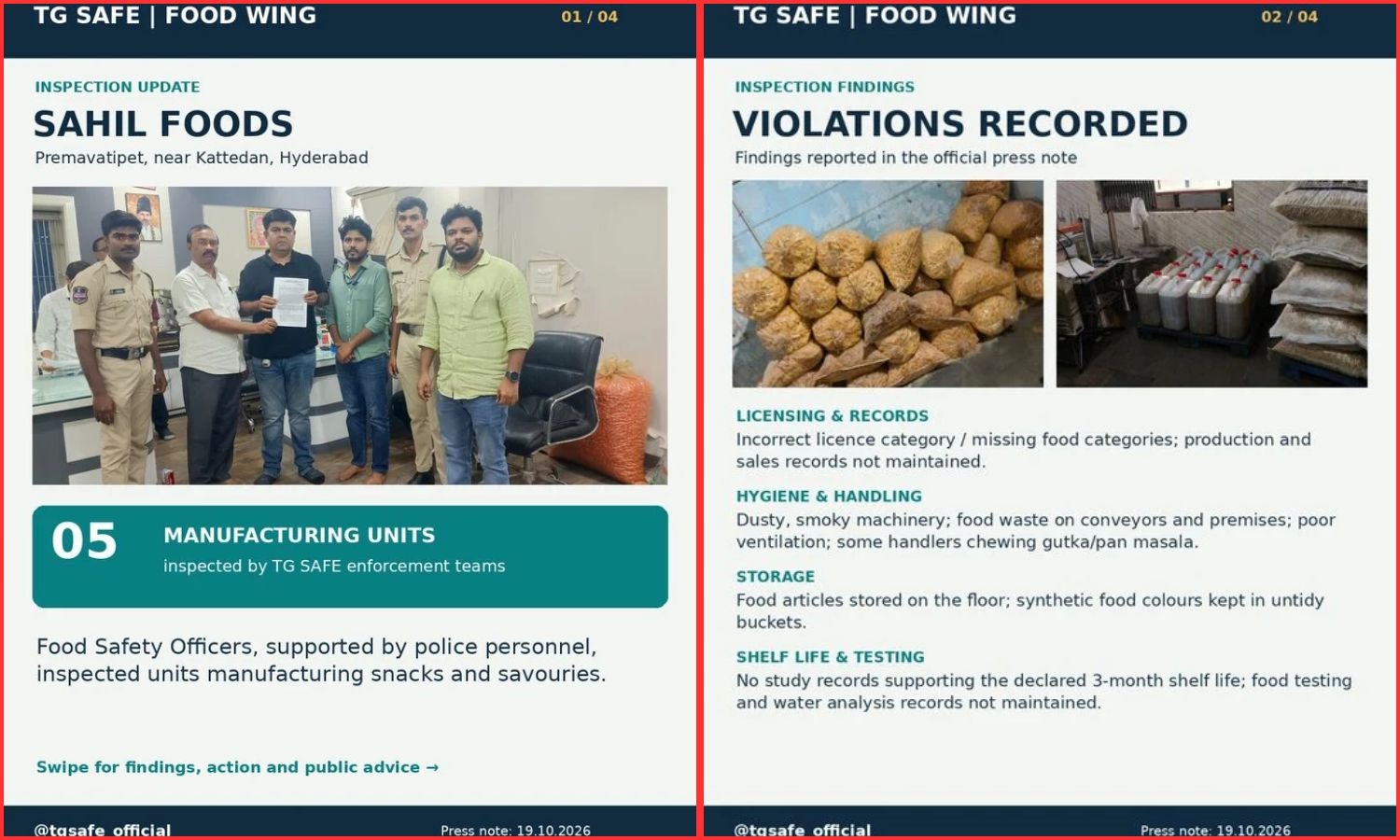Screen dimensions: 1400x840
Task: Select the 'Food Safety Officers, supported by police' paragraph
Action: point(321,660)
